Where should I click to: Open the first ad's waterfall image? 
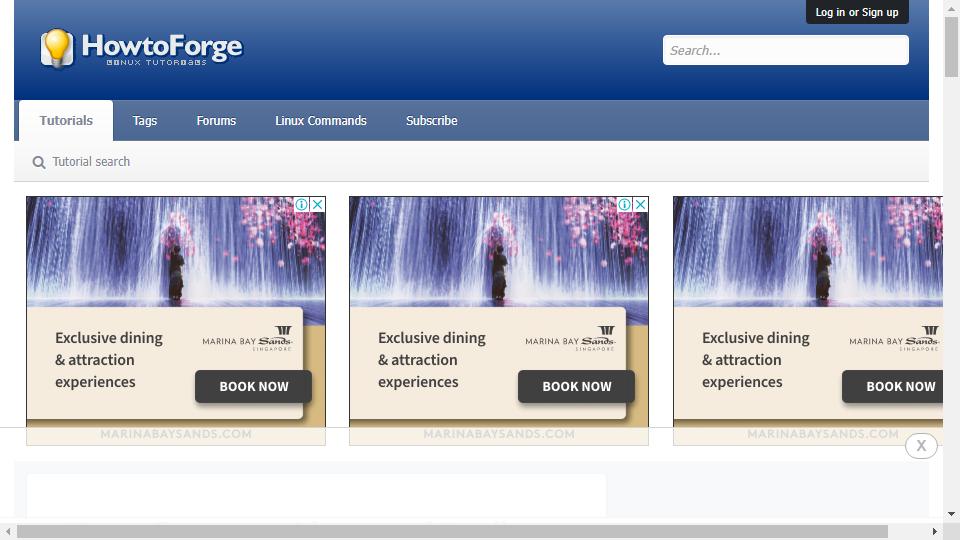click(176, 251)
